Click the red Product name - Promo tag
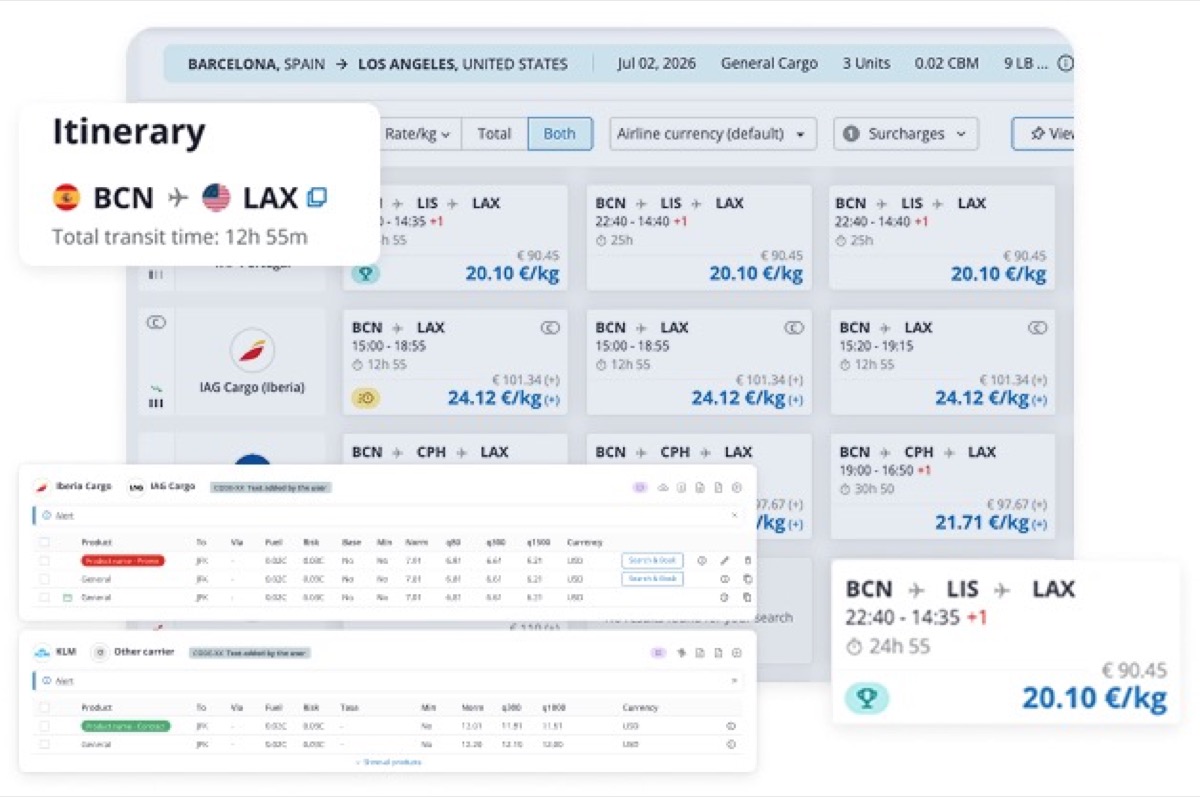The width and height of the screenshot is (1200, 797). click(x=122, y=561)
